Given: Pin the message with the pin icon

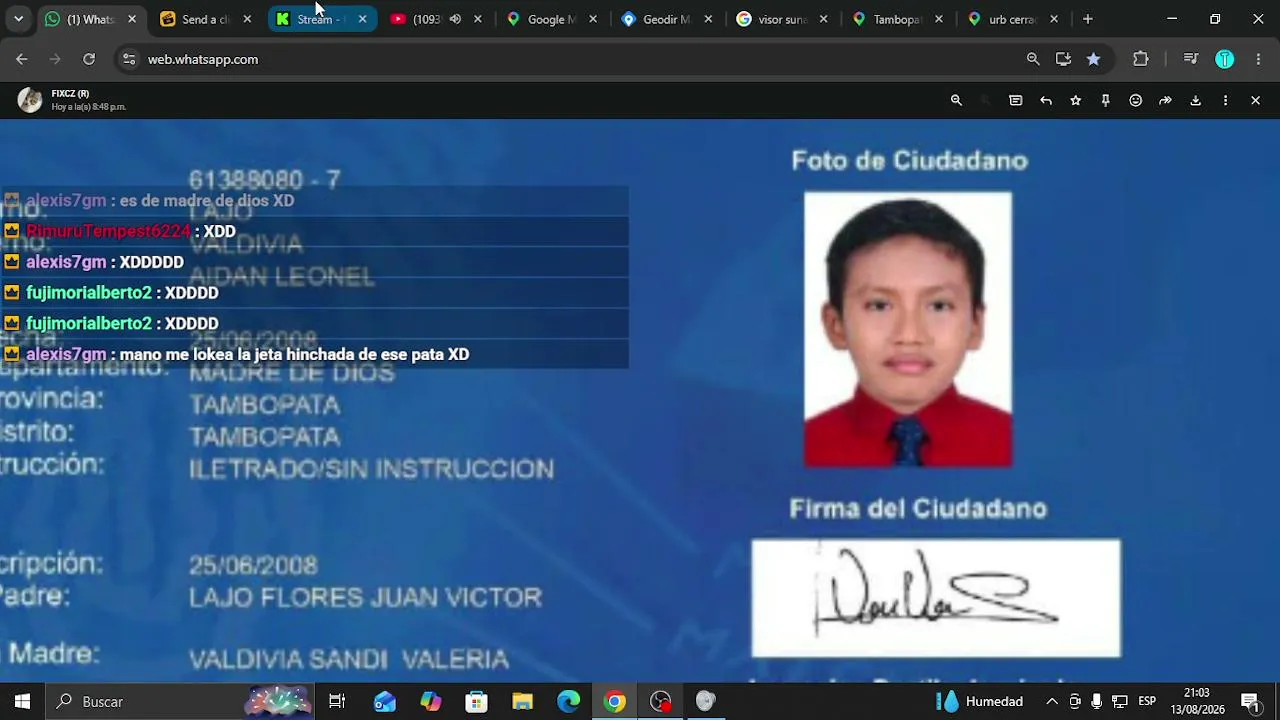Looking at the screenshot, I should [1105, 100].
